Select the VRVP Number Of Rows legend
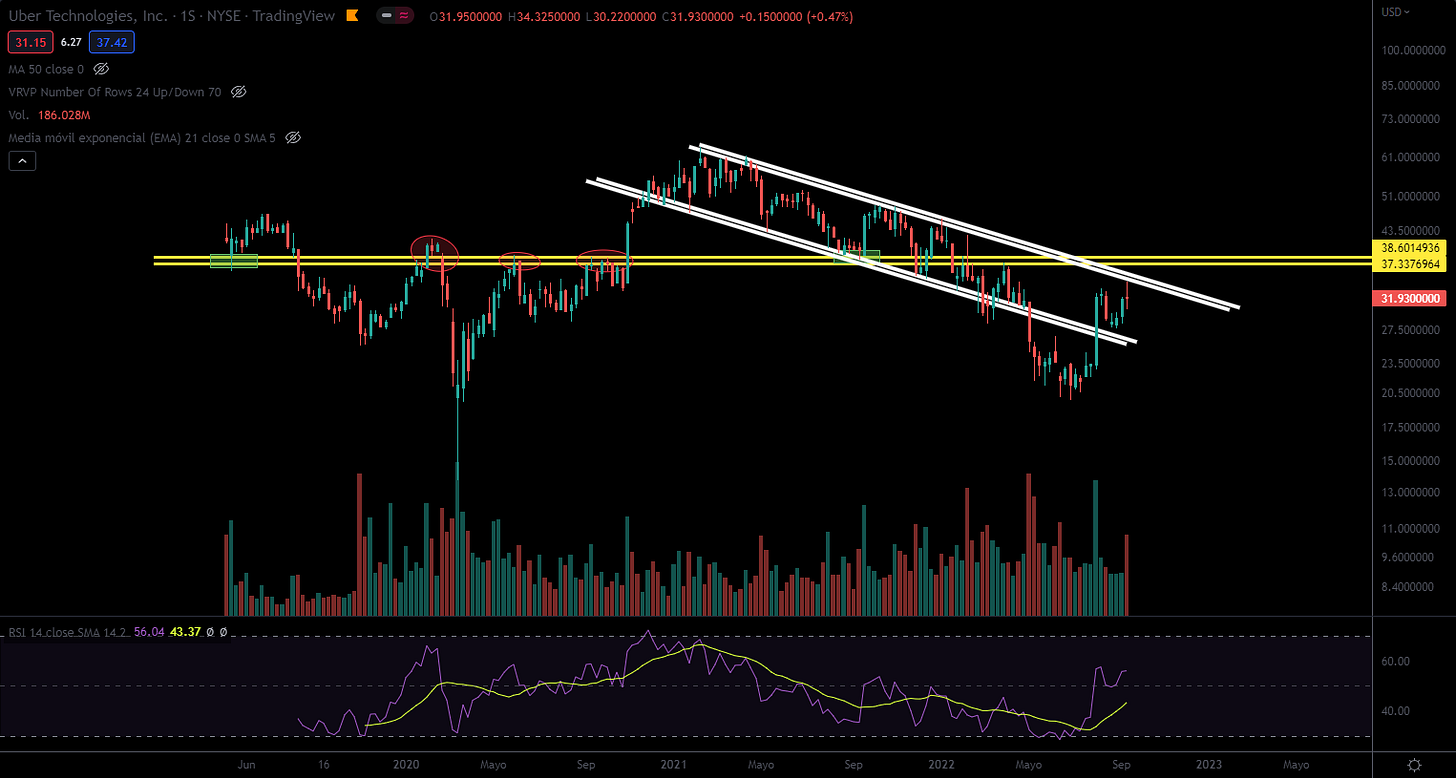The width and height of the screenshot is (1456, 778). 115,92
